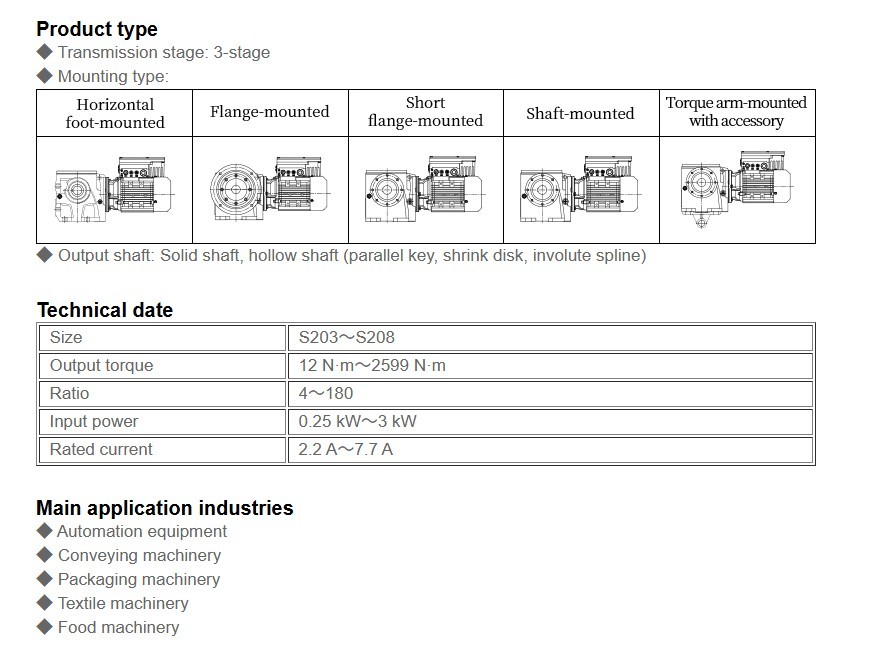The width and height of the screenshot is (892, 658).
Task: Click the diamond bullet beside Food machinery
Action: [44, 628]
